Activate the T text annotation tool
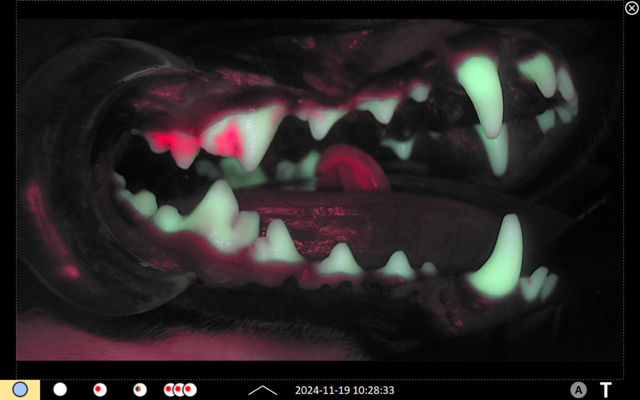This screenshot has width=640, height=400. click(606, 390)
